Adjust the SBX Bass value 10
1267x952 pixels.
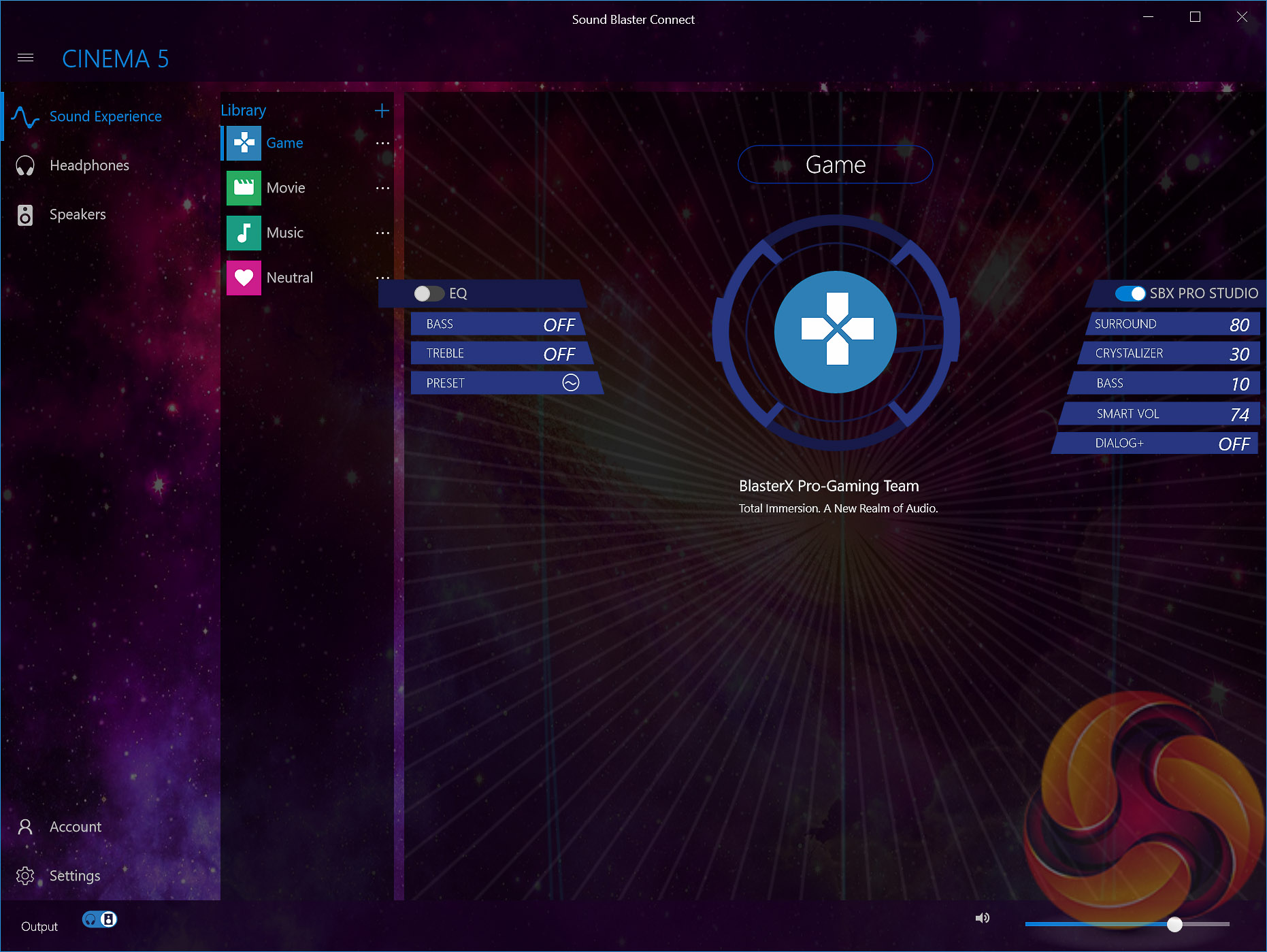pos(1240,384)
